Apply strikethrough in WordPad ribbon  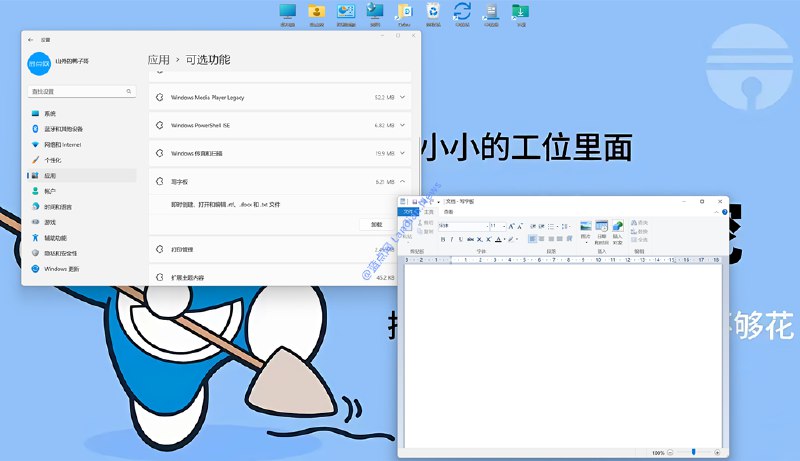click(470, 239)
